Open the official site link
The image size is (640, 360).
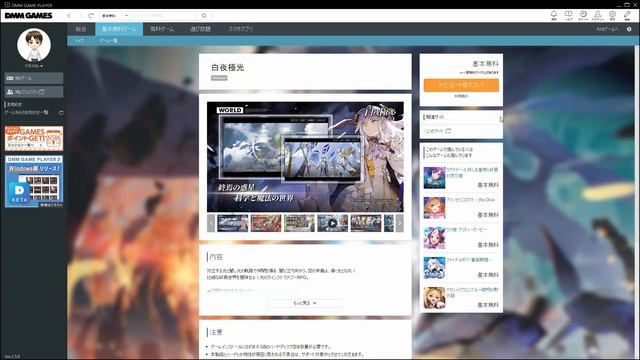(x=438, y=131)
